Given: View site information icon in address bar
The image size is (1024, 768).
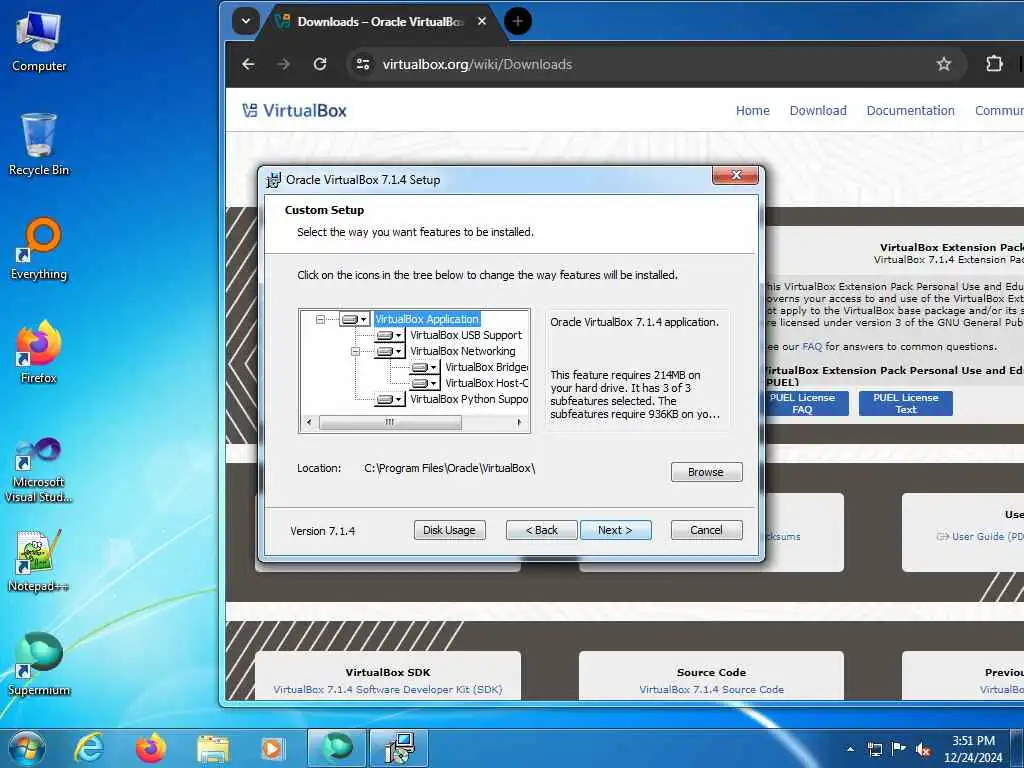Looking at the screenshot, I should coord(362,64).
